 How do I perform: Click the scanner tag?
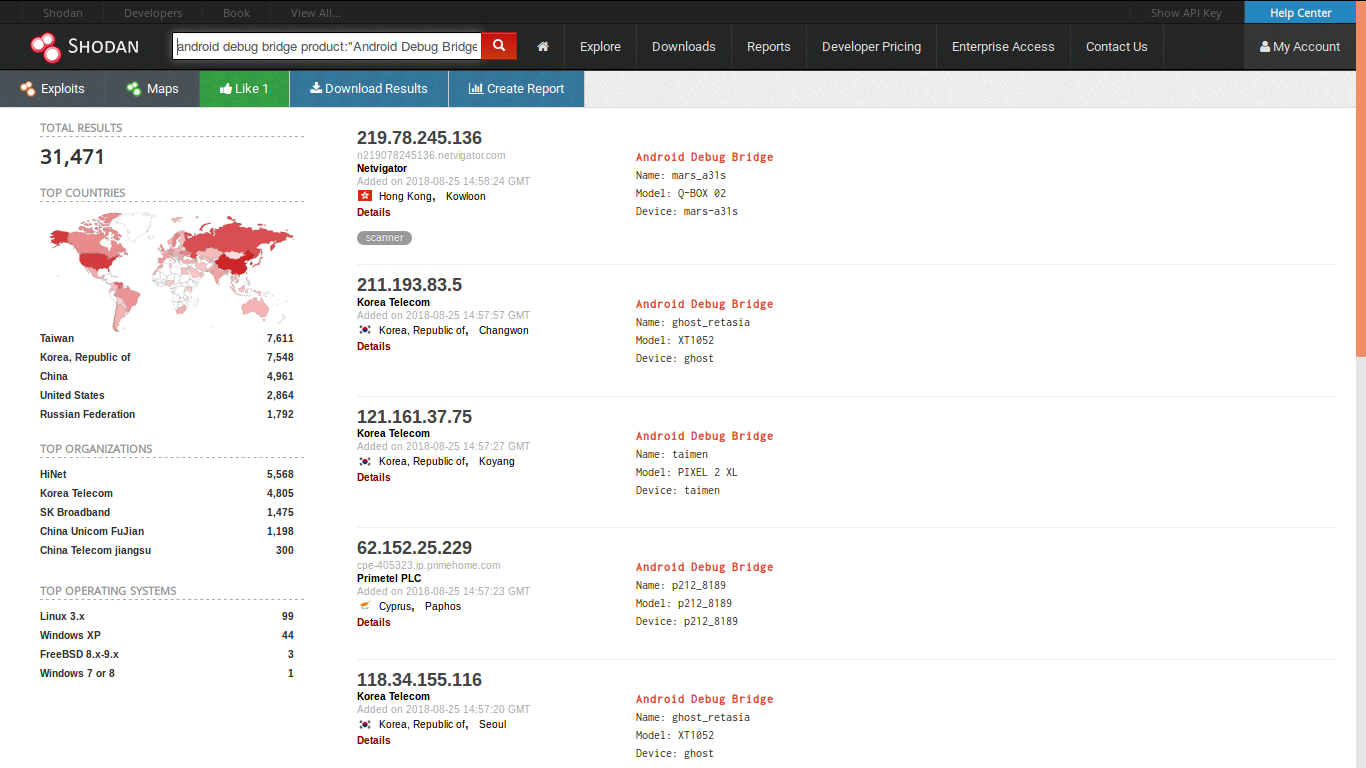point(384,238)
